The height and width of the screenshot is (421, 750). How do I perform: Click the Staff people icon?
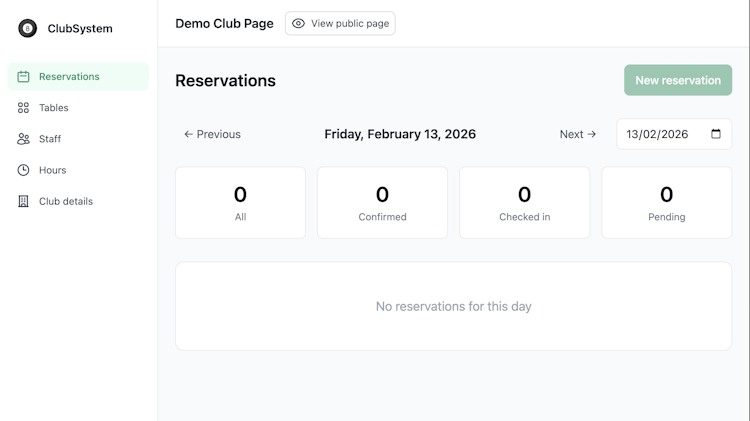tap(23, 139)
